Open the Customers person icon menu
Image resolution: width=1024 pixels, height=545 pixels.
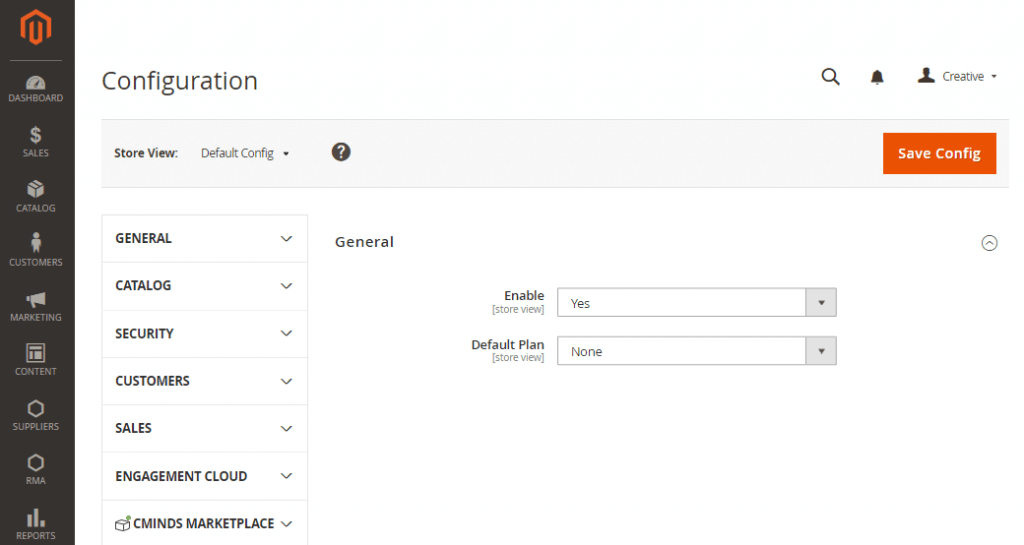[36, 250]
